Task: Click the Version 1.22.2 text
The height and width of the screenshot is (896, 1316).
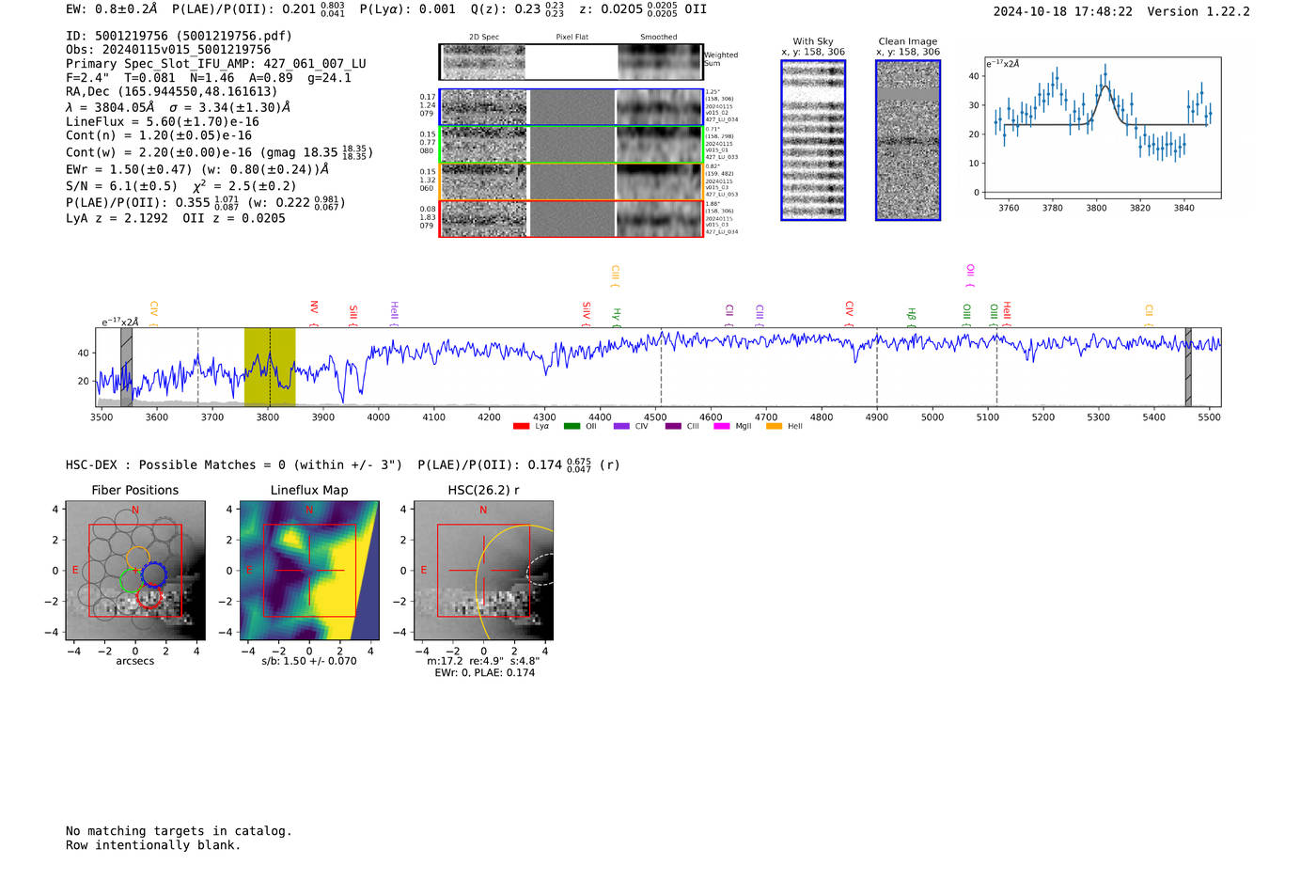Action: coord(1198,11)
